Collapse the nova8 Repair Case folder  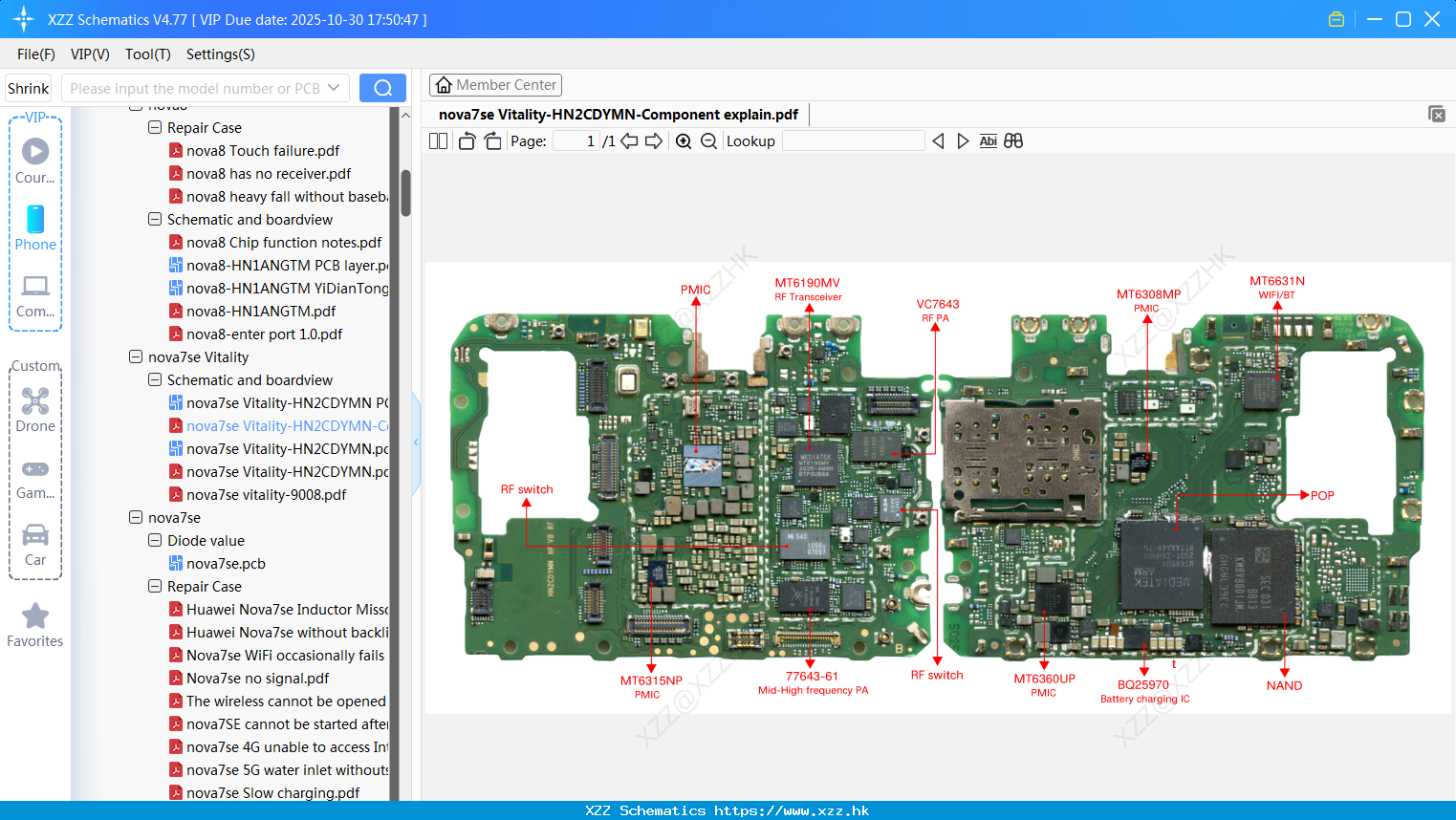(x=155, y=127)
